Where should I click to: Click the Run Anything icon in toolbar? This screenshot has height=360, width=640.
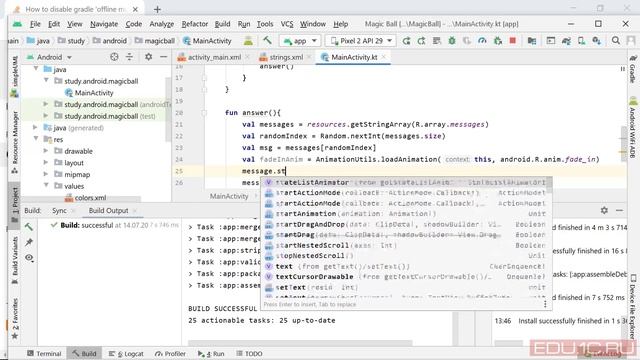point(551,41)
